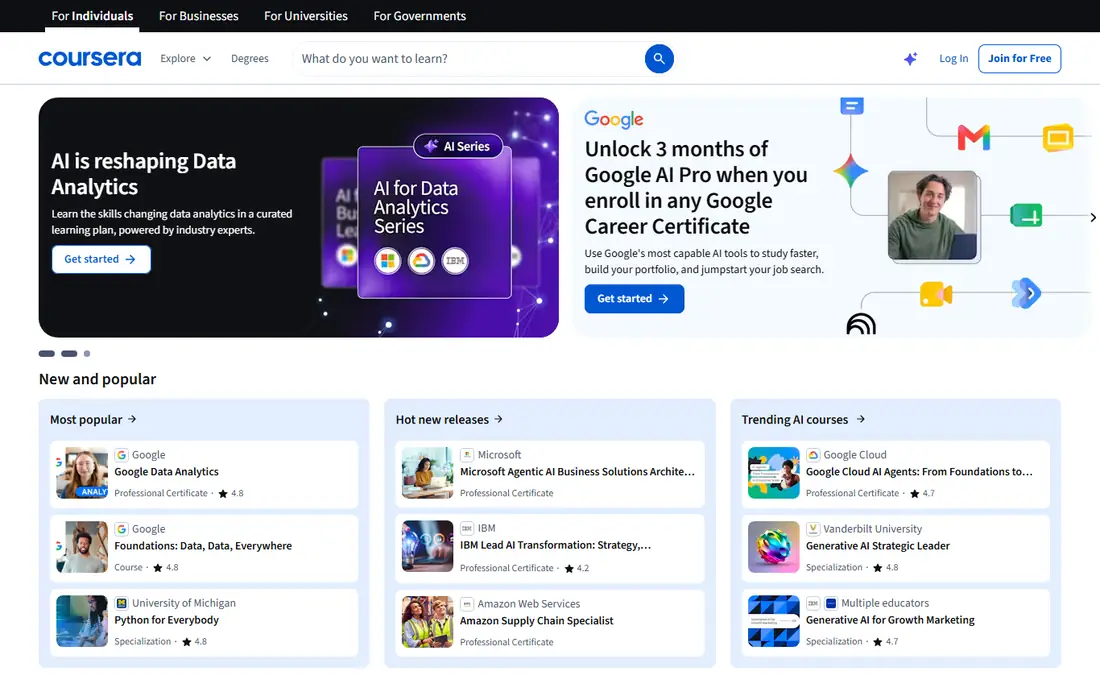Switch to For Individuals tab
This screenshot has height=688, width=1100.
92,16
